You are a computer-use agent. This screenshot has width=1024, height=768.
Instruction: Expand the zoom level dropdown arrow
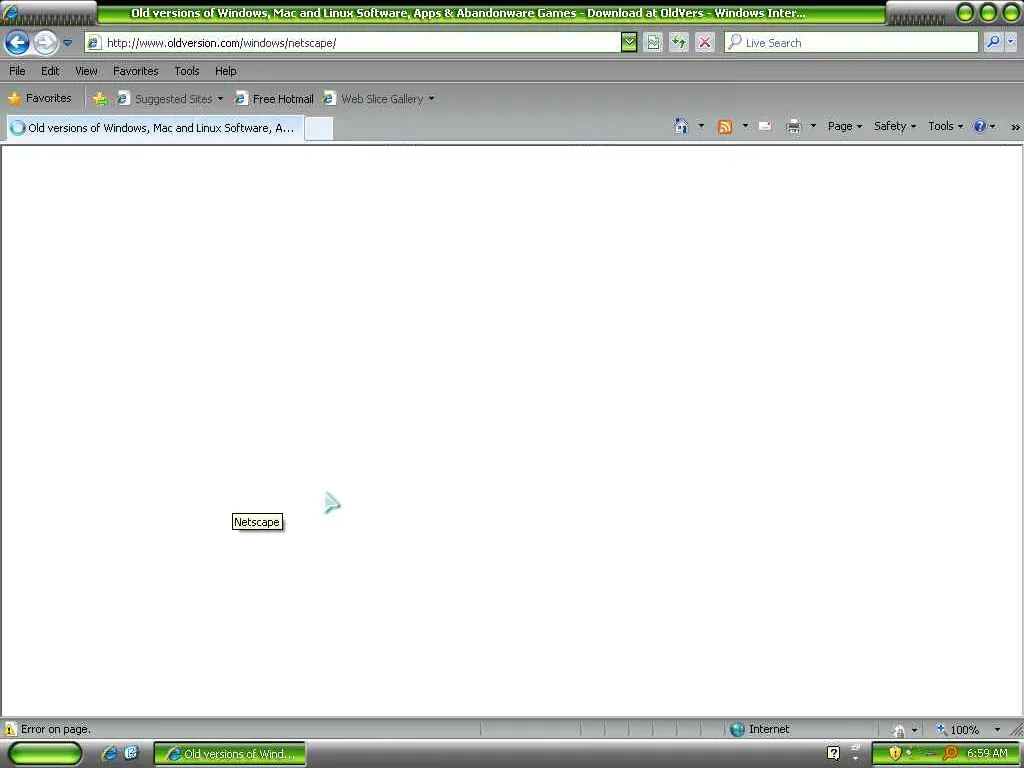pos(997,729)
